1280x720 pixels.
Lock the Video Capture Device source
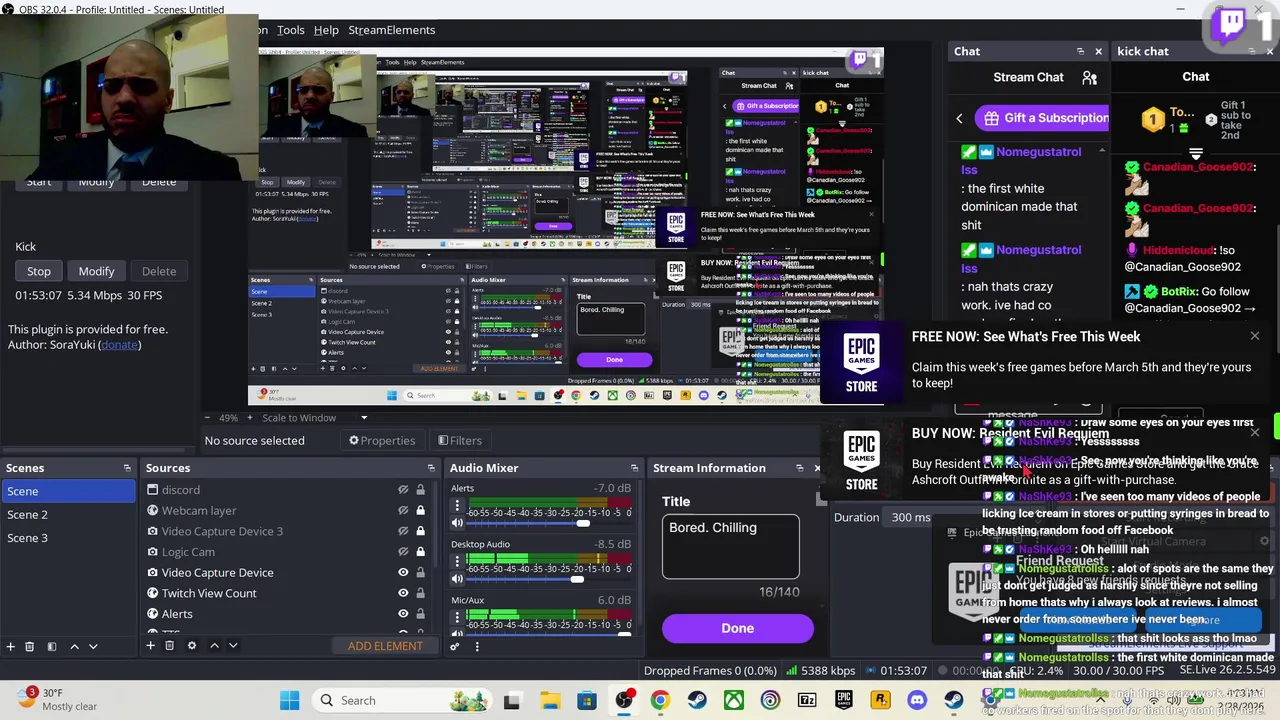[420, 572]
